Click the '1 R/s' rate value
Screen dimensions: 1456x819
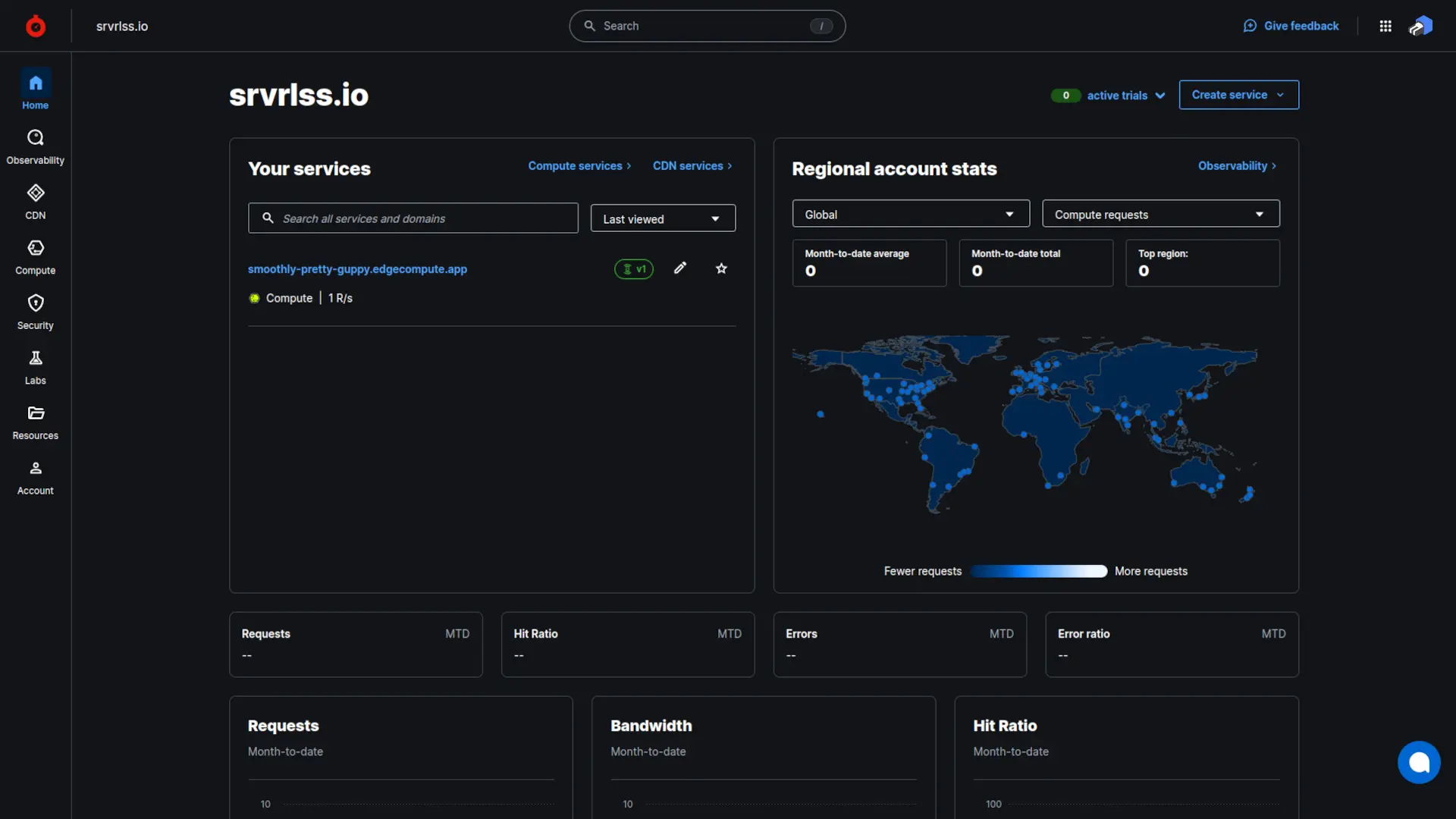(x=340, y=298)
